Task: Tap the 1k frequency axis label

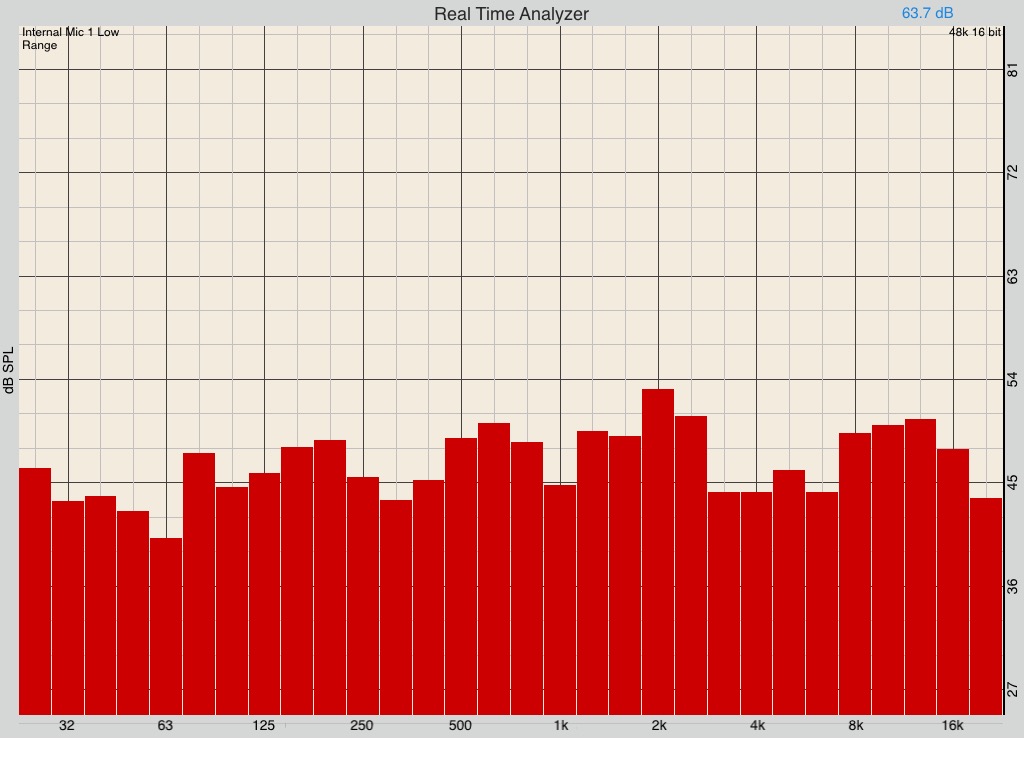Action: click(559, 726)
